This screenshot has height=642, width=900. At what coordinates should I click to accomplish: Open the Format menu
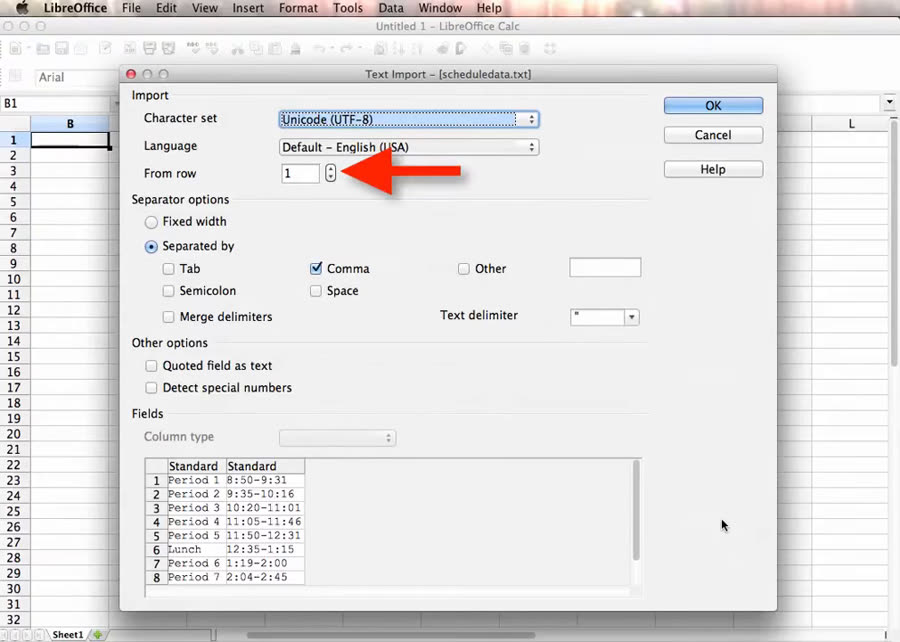pyautogui.click(x=298, y=8)
